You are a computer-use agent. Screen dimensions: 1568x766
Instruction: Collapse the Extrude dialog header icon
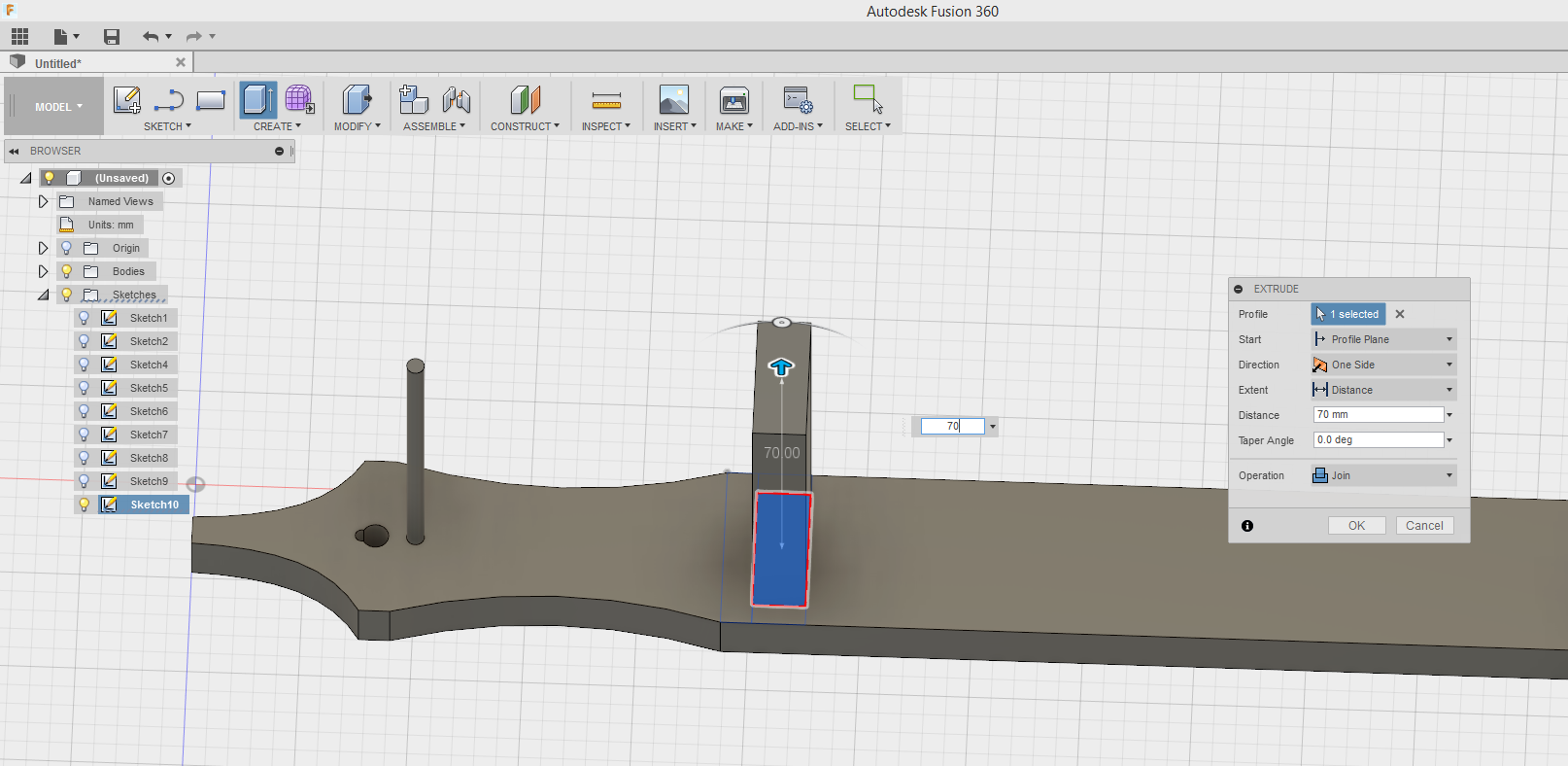[x=1239, y=289]
